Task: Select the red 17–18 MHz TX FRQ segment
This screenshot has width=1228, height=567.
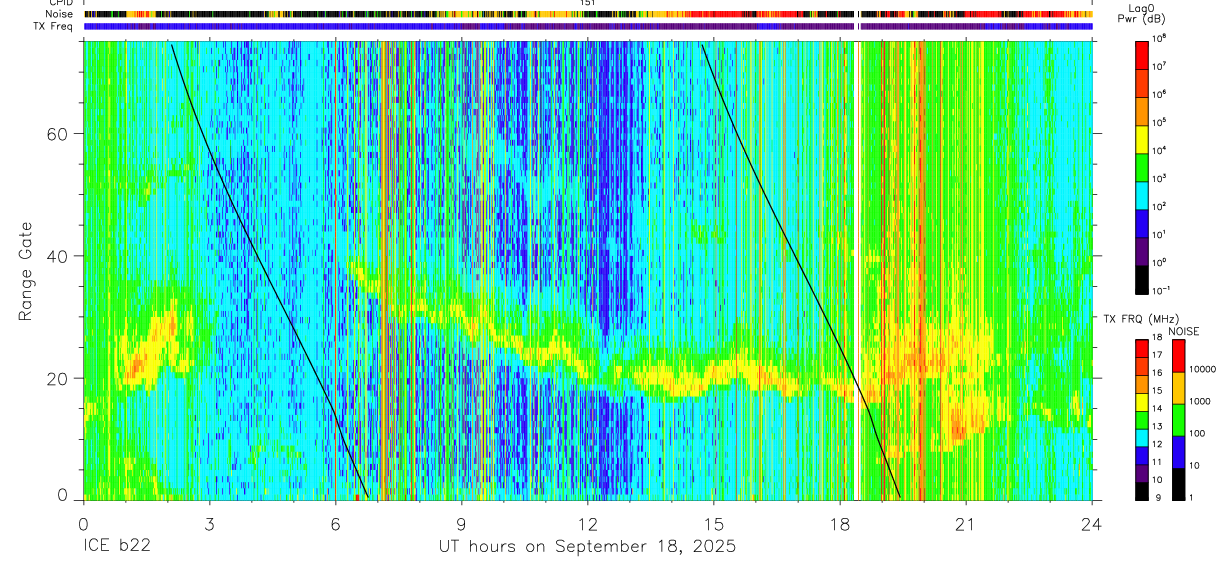Action: point(1141,349)
